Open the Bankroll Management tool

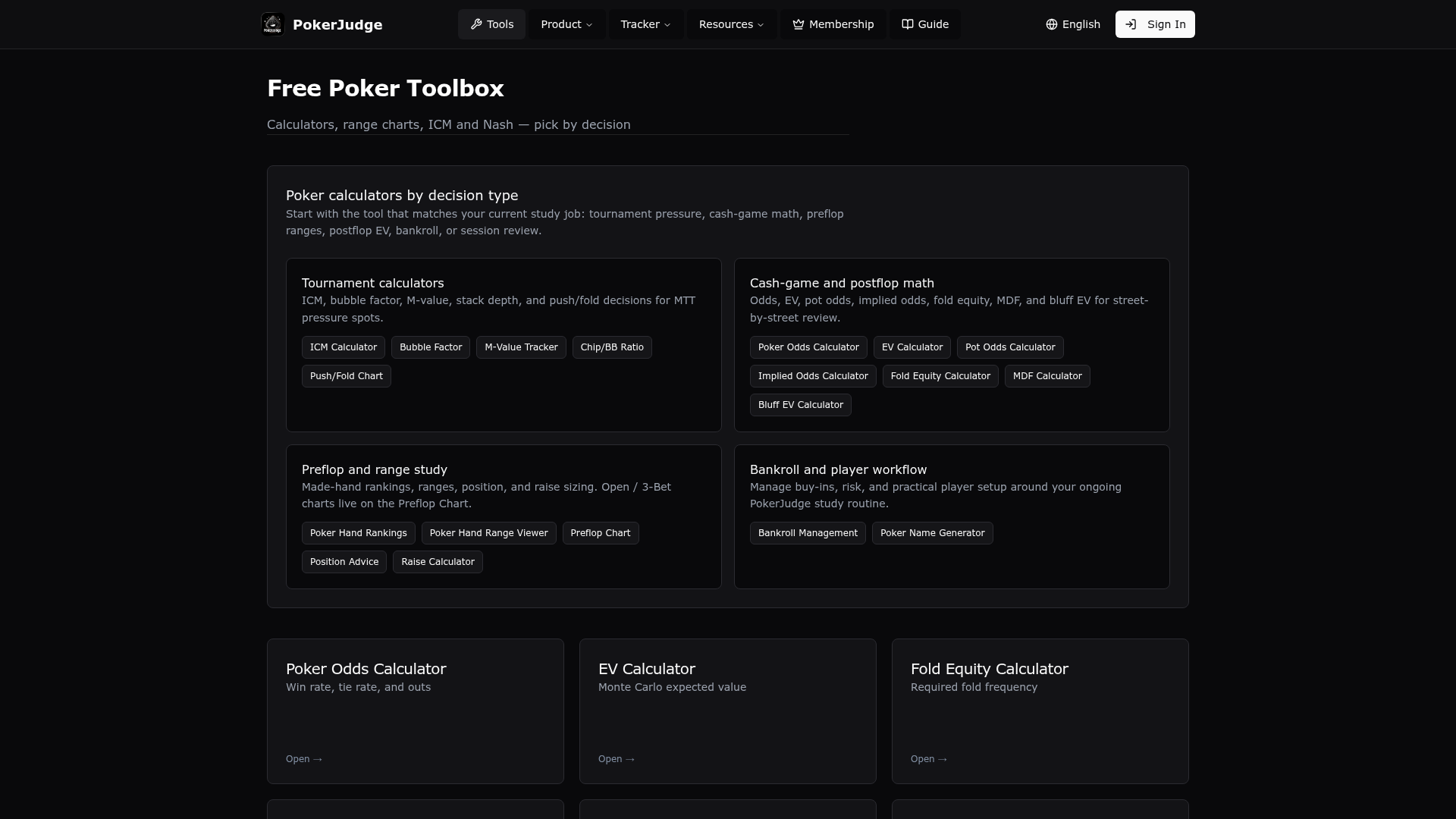click(808, 533)
